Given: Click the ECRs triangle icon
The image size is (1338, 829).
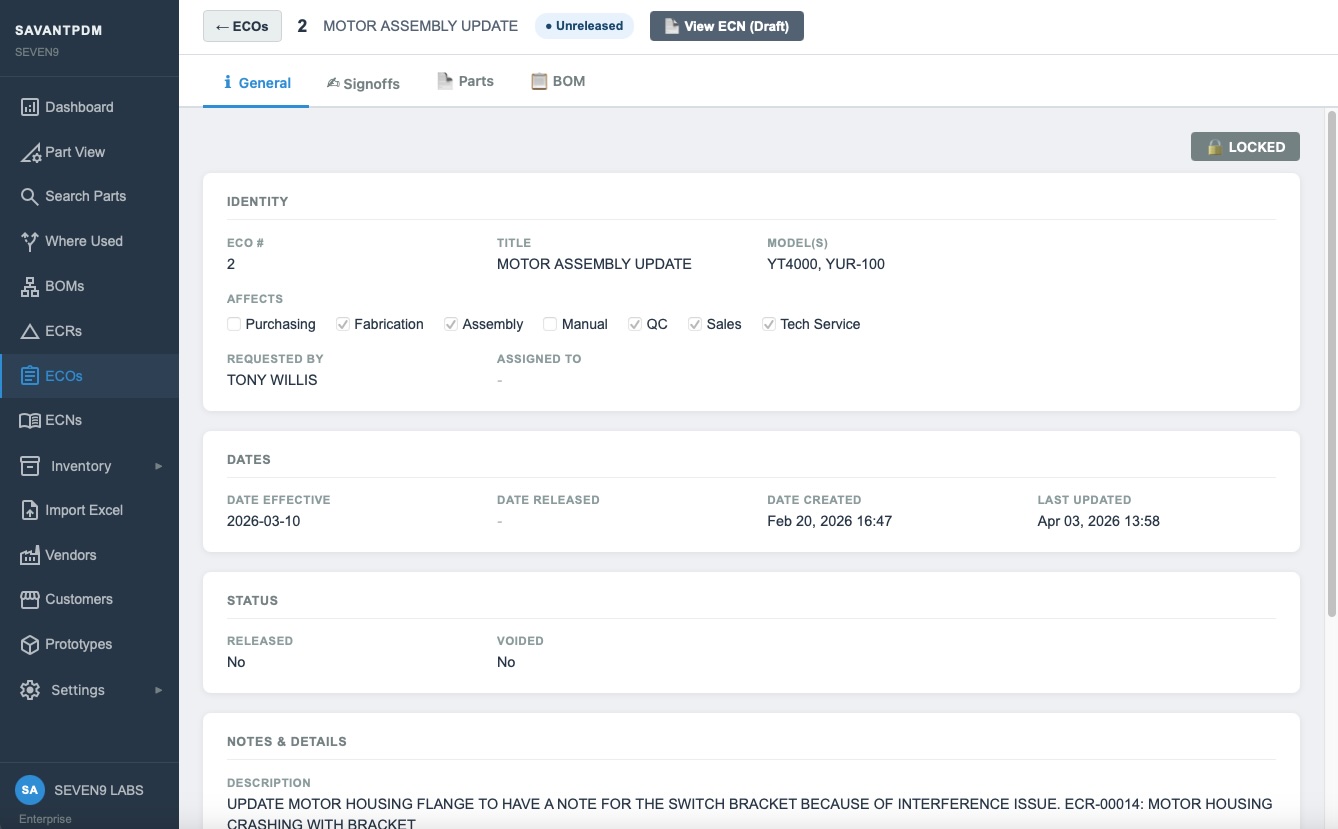Looking at the screenshot, I should (x=30, y=331).
